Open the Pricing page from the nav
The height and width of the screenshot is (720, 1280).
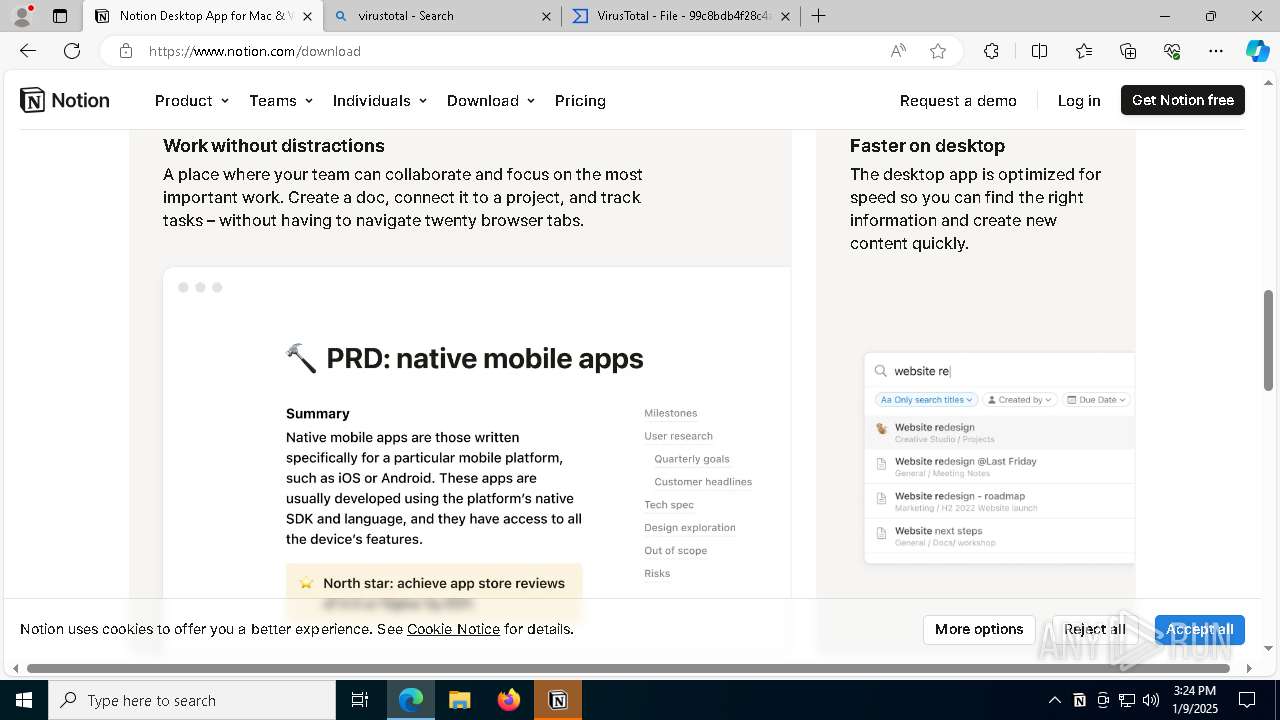[580, 100]
